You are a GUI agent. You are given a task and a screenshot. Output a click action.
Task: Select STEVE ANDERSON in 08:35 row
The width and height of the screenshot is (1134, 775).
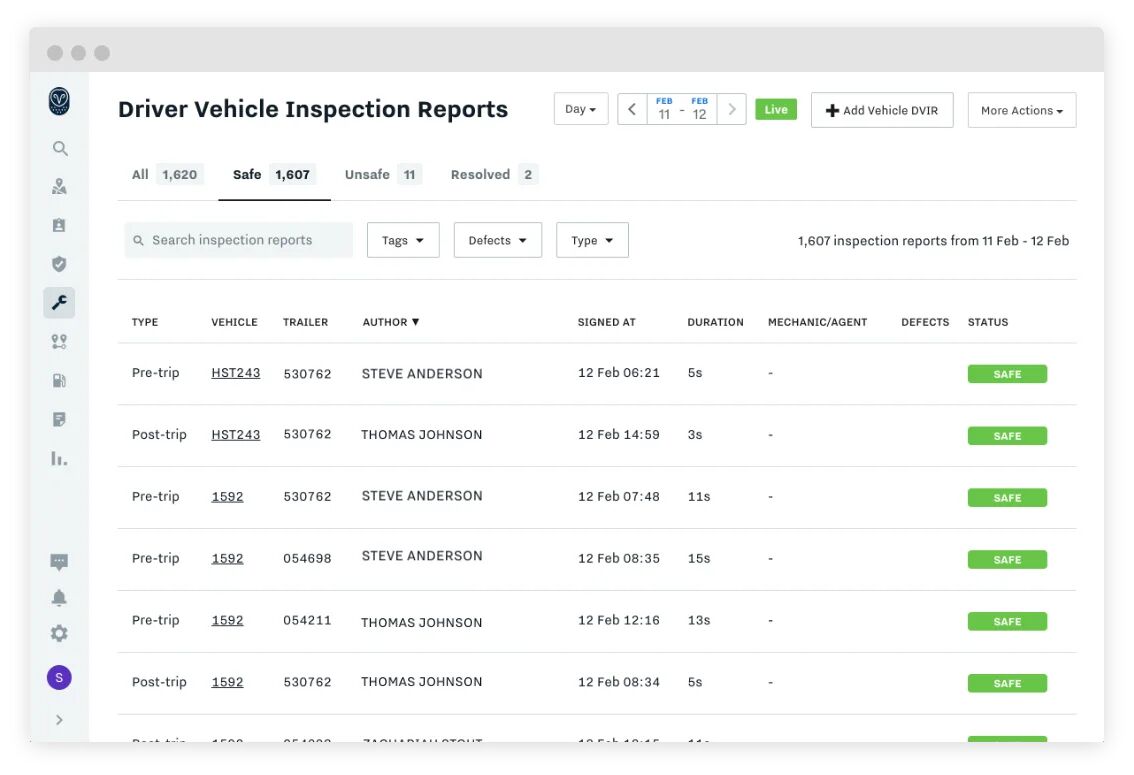point(422,556)
